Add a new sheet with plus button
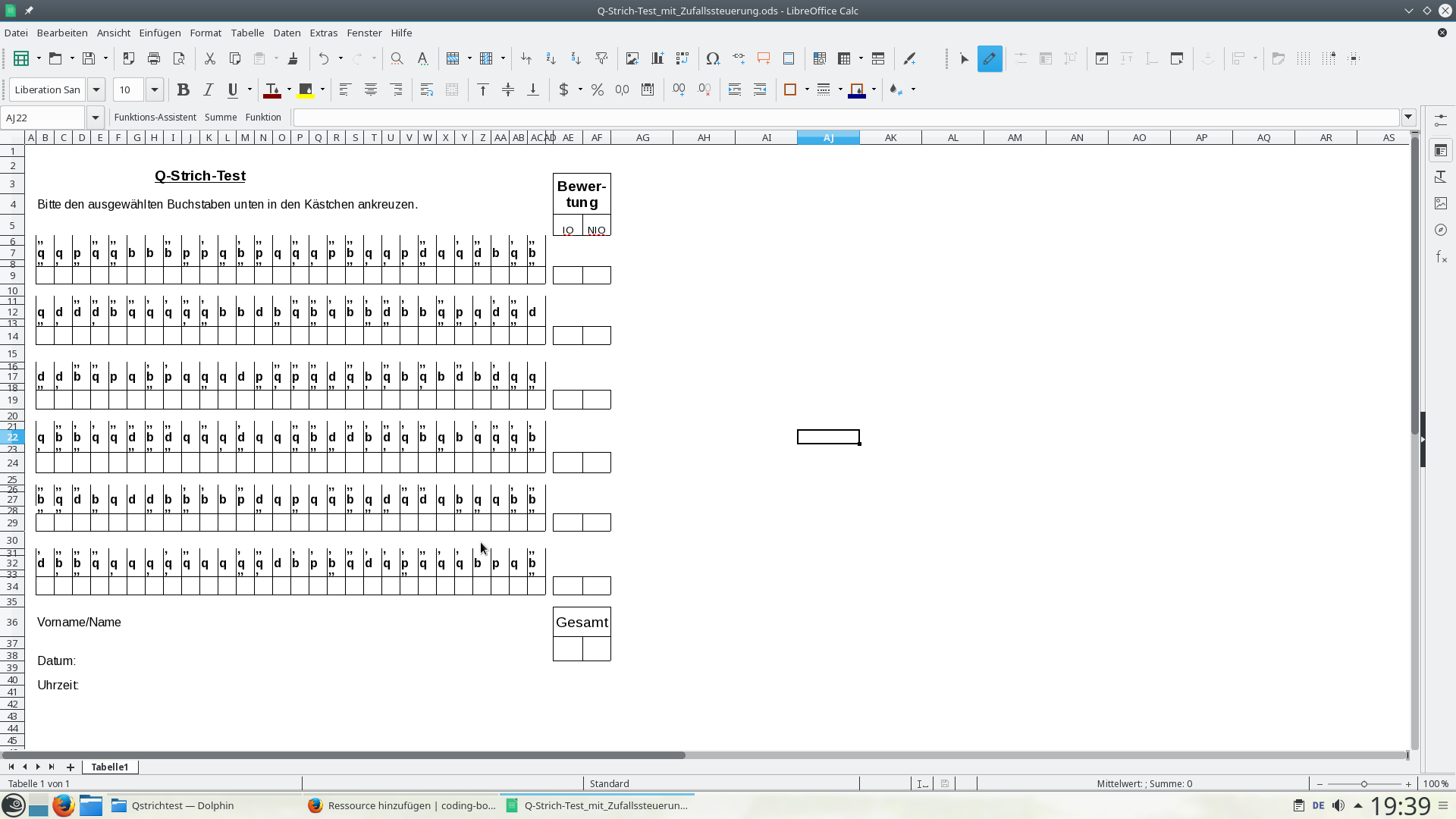The width and height of the screenshot is (1456, 819). click(x=71, y=767)
